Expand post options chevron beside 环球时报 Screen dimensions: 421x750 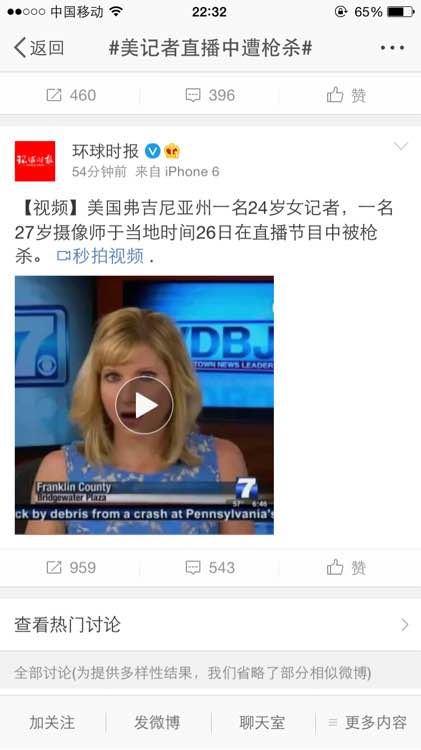click(x=400, y=146)
